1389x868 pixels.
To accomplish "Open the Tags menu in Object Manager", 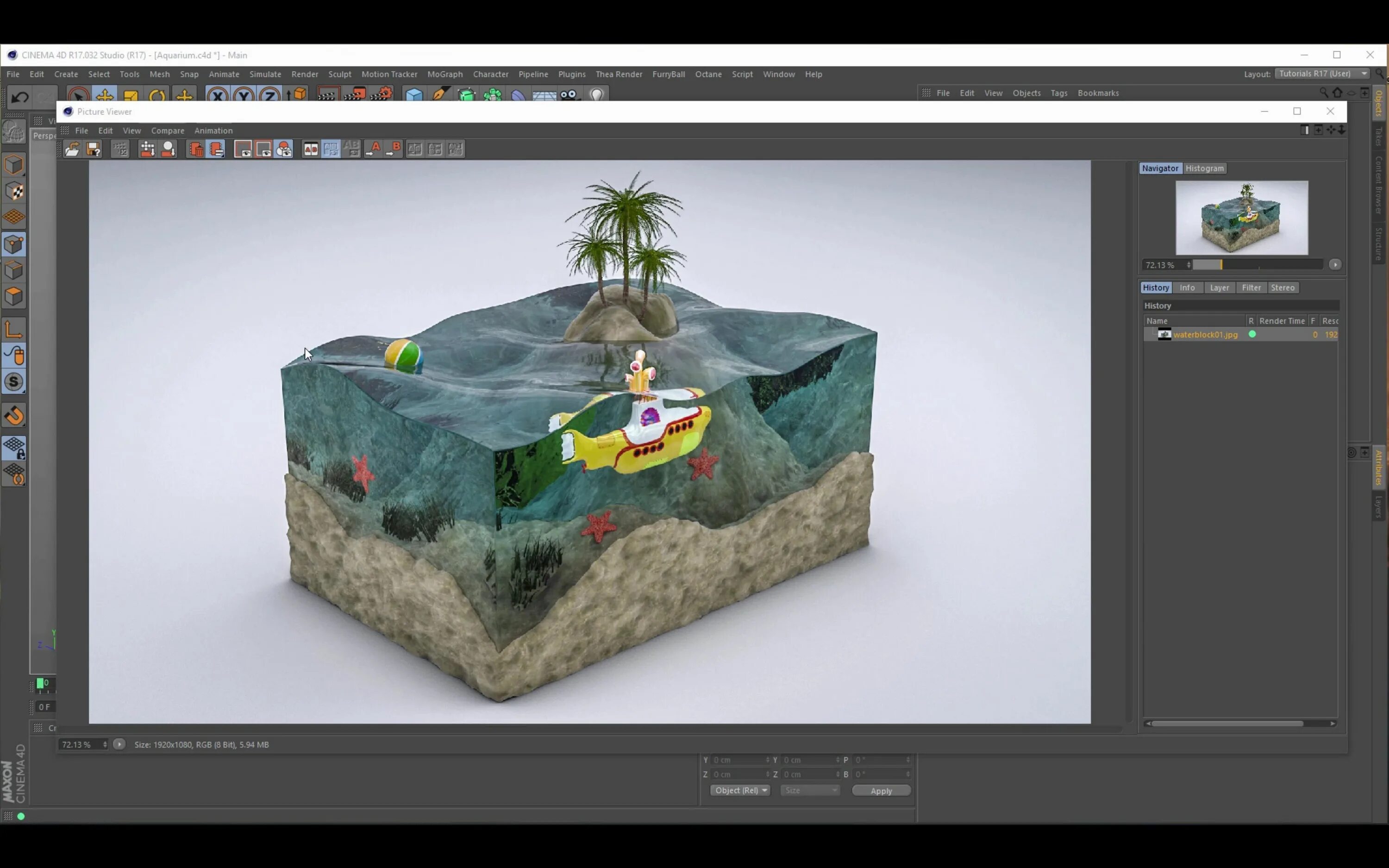I will [1059, 93].
